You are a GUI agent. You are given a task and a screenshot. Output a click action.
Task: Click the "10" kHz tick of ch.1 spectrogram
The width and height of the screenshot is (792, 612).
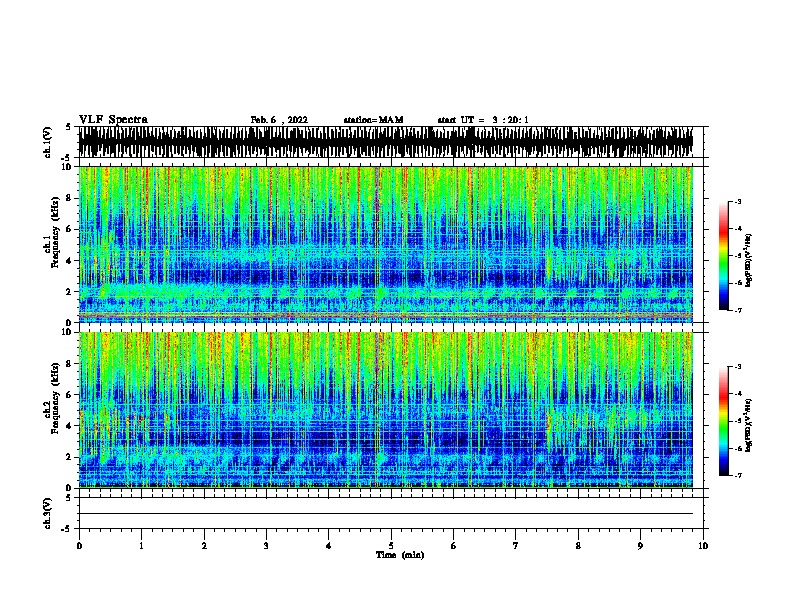click(68, 167)
